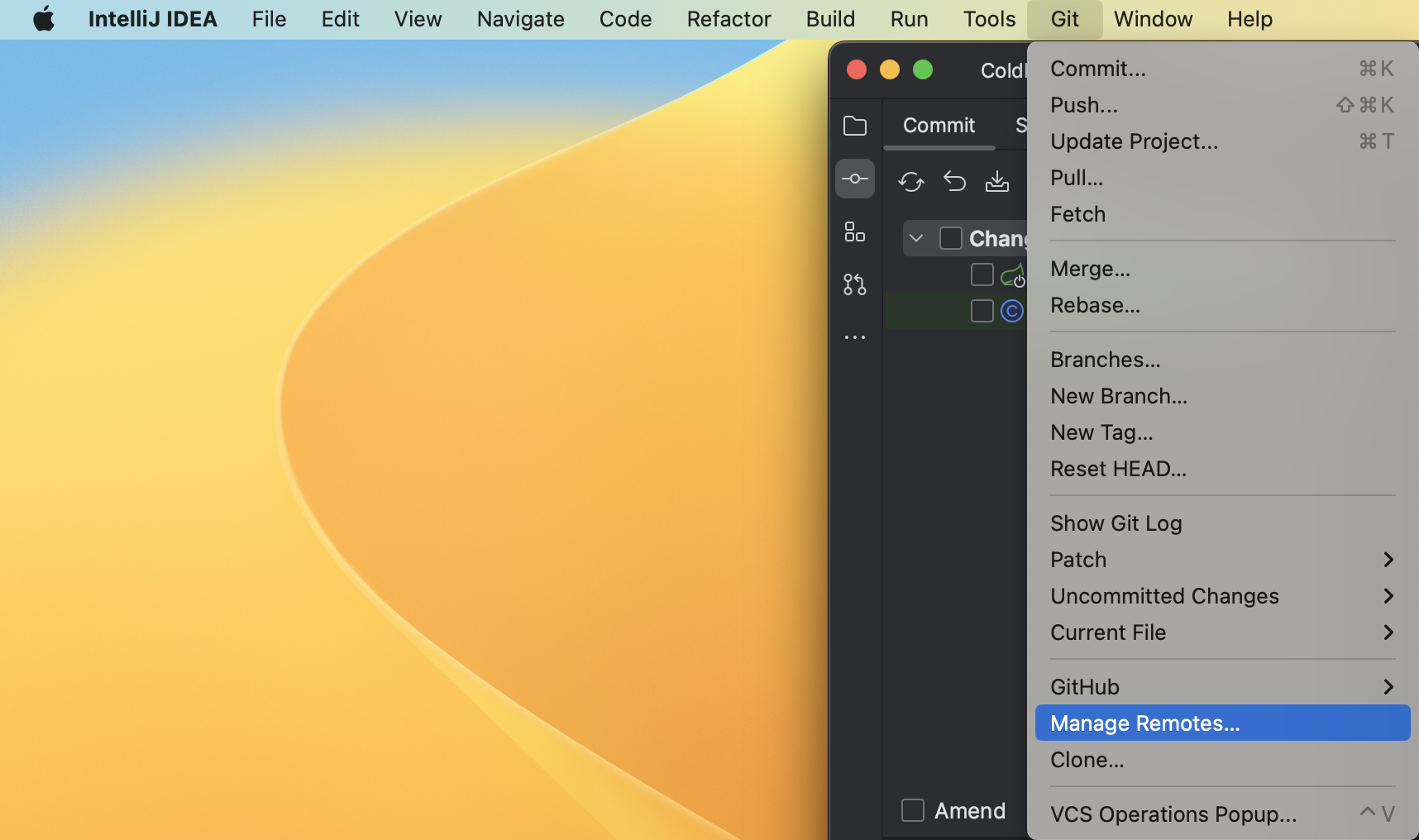Open the View menu
Viewport: 1419px width, 840px height.
click(418, 19)
